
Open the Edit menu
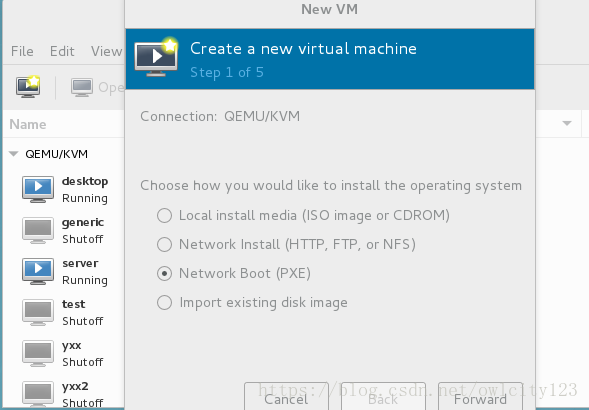pyautogui.click(x=62, y=51)
